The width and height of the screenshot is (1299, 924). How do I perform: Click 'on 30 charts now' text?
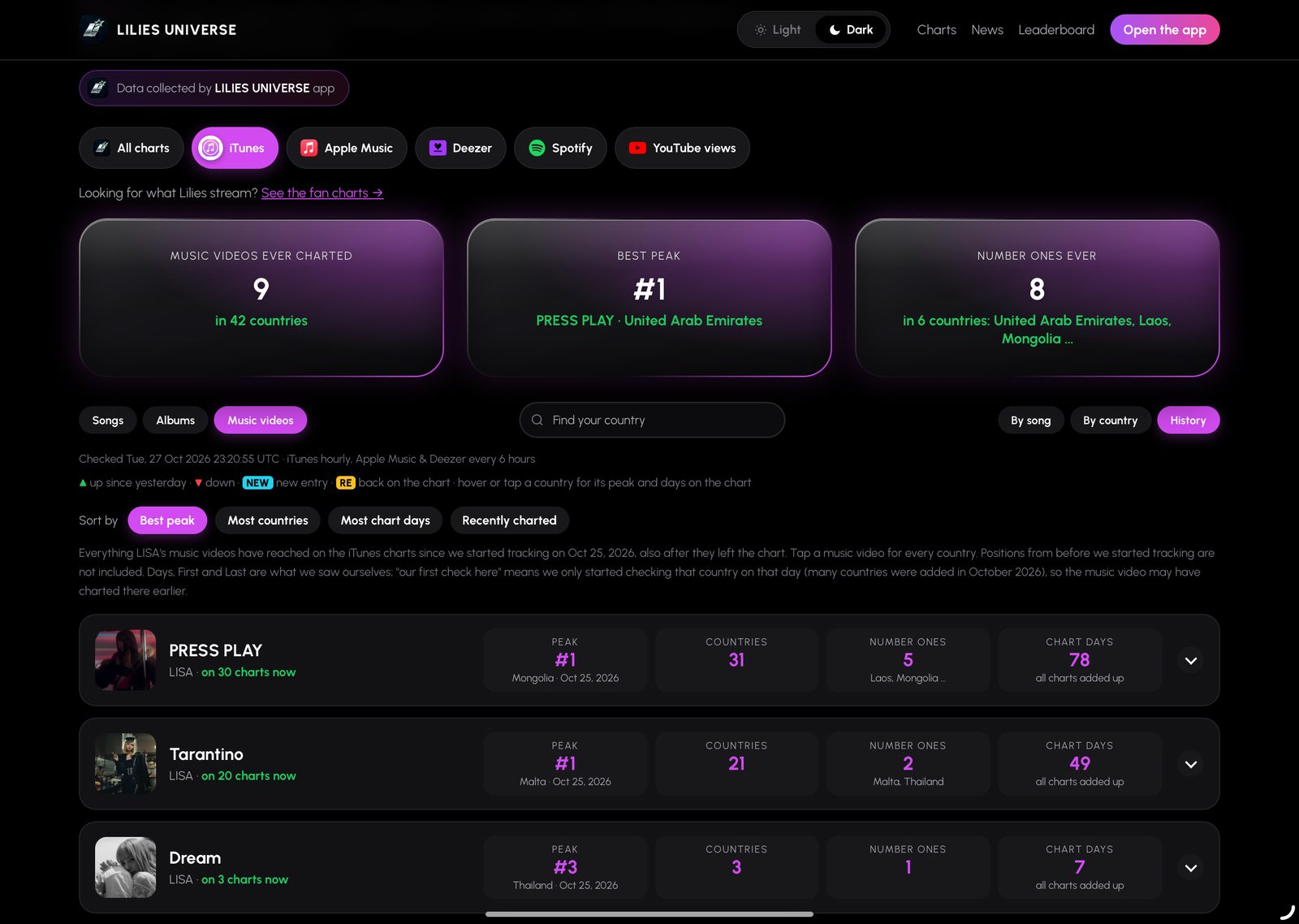pyautogui.click(x=248, y=672)
